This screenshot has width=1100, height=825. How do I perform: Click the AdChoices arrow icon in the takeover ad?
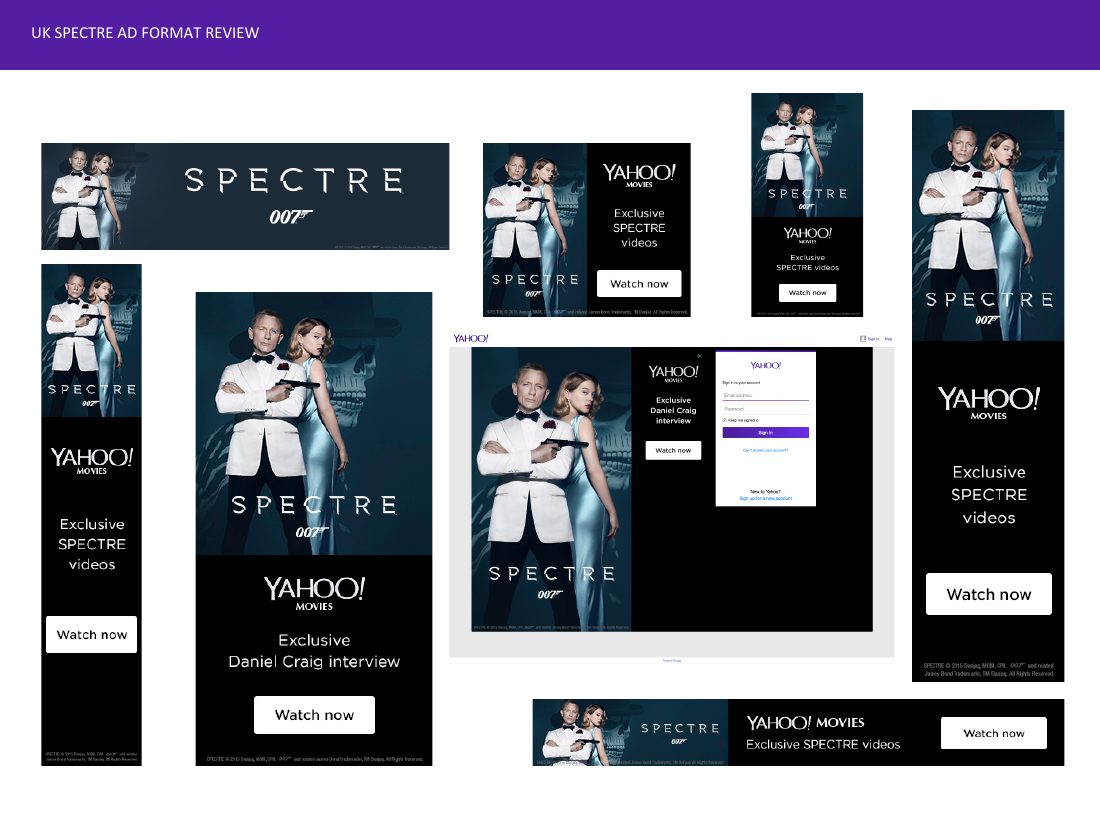coord(699,356)
